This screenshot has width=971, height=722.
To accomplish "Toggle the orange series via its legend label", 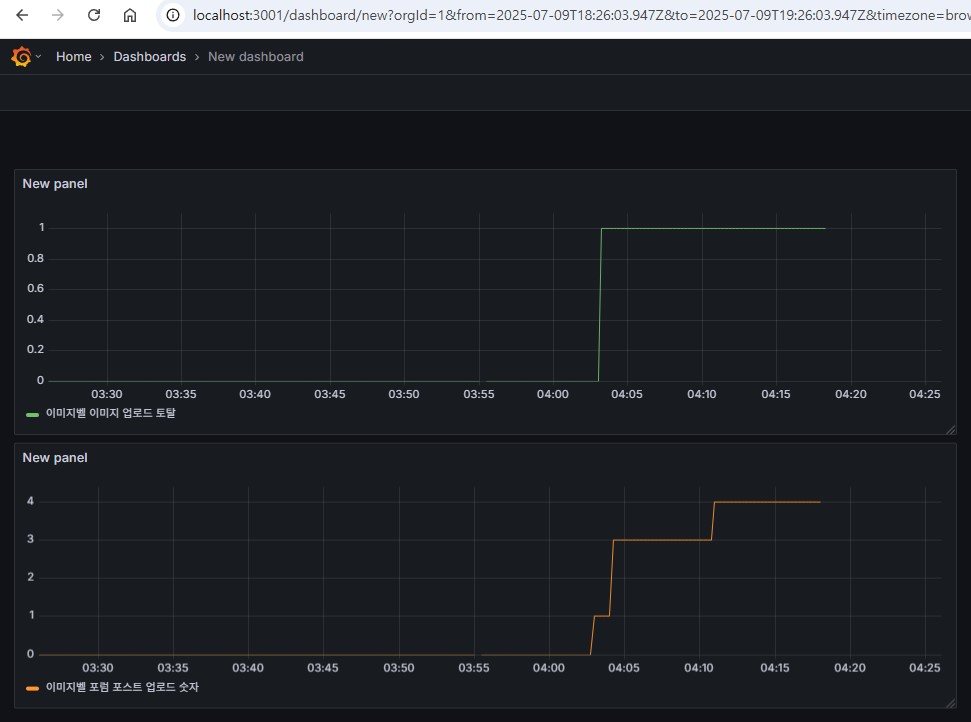I will (122, 687).
